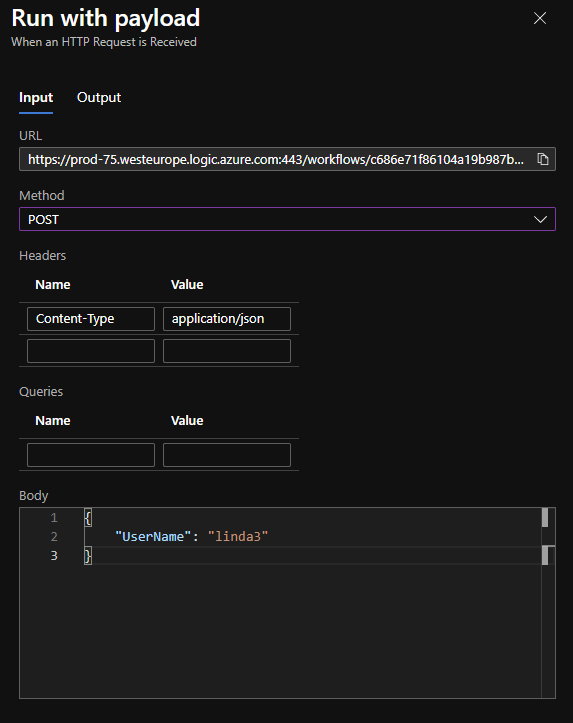The height and width of the screenshot is (723, 573).
Task: Place cursor on the "linda3" value in the body
Action: click(237, 537)
